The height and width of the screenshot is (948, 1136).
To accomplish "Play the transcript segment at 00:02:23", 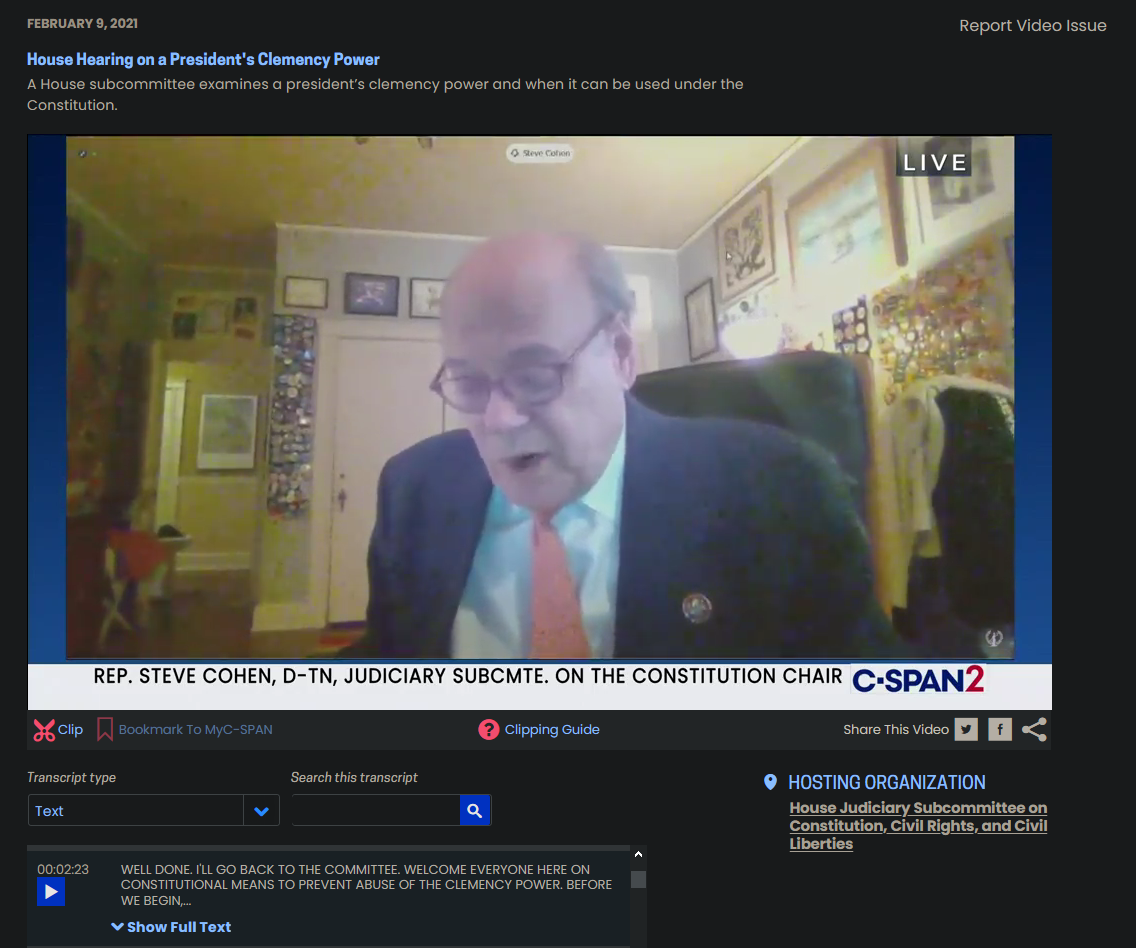I will pos(51,892).
